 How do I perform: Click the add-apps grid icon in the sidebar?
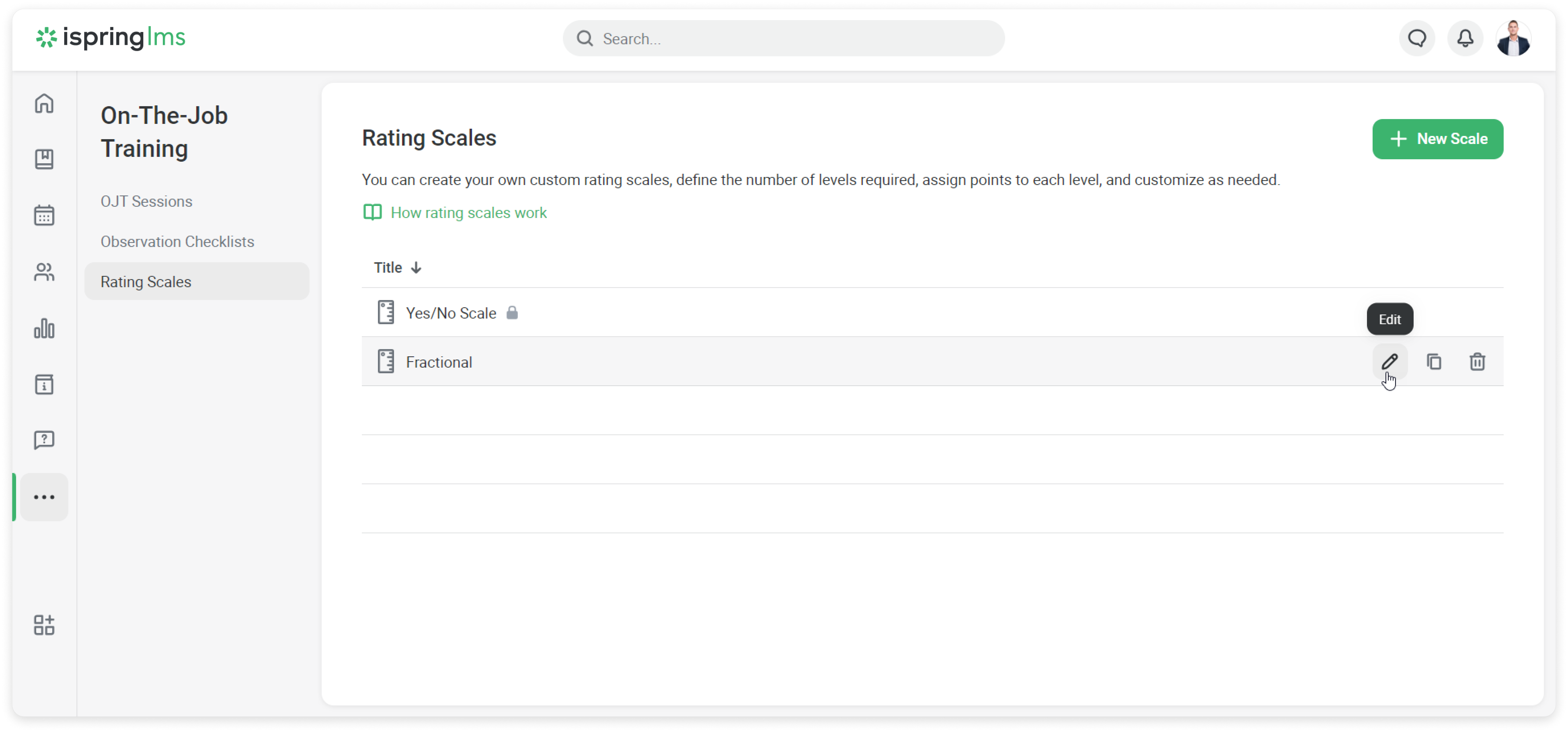[44, 625]
